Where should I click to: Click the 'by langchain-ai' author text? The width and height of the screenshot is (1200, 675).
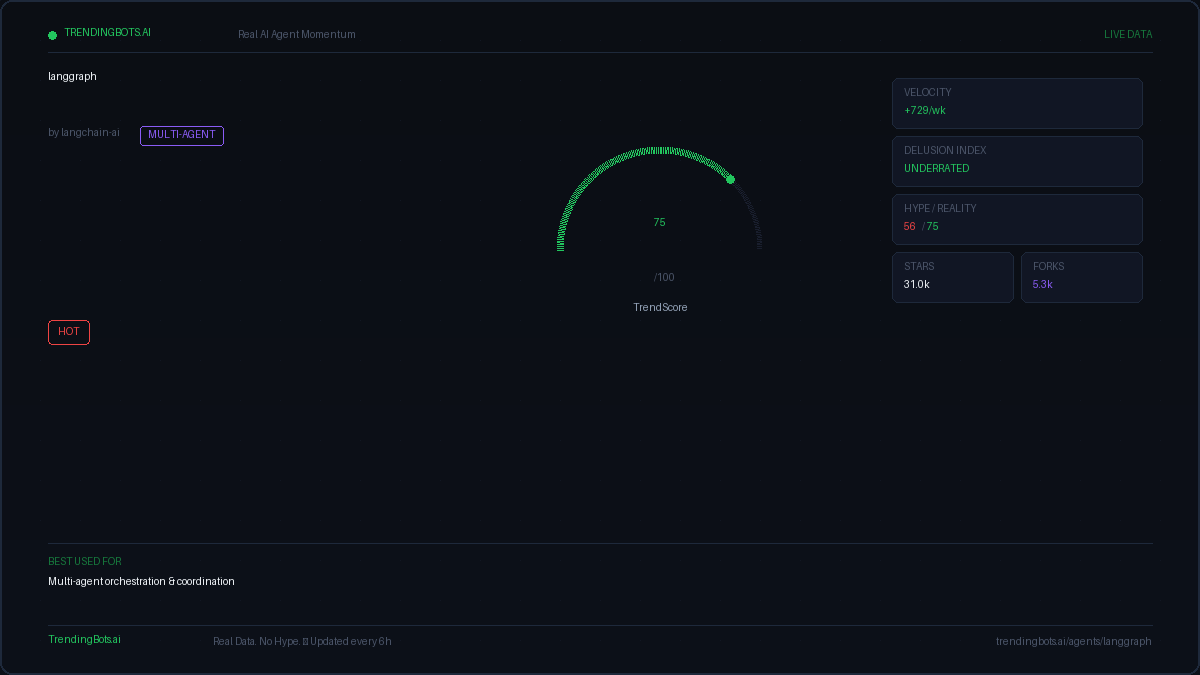(84, 132)
